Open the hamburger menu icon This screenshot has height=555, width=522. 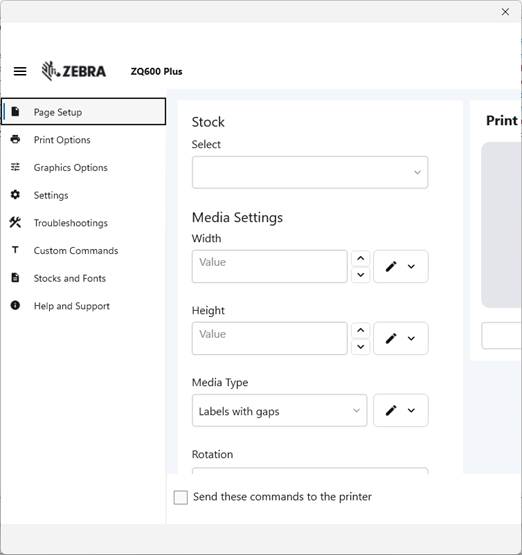coord(20,71)
